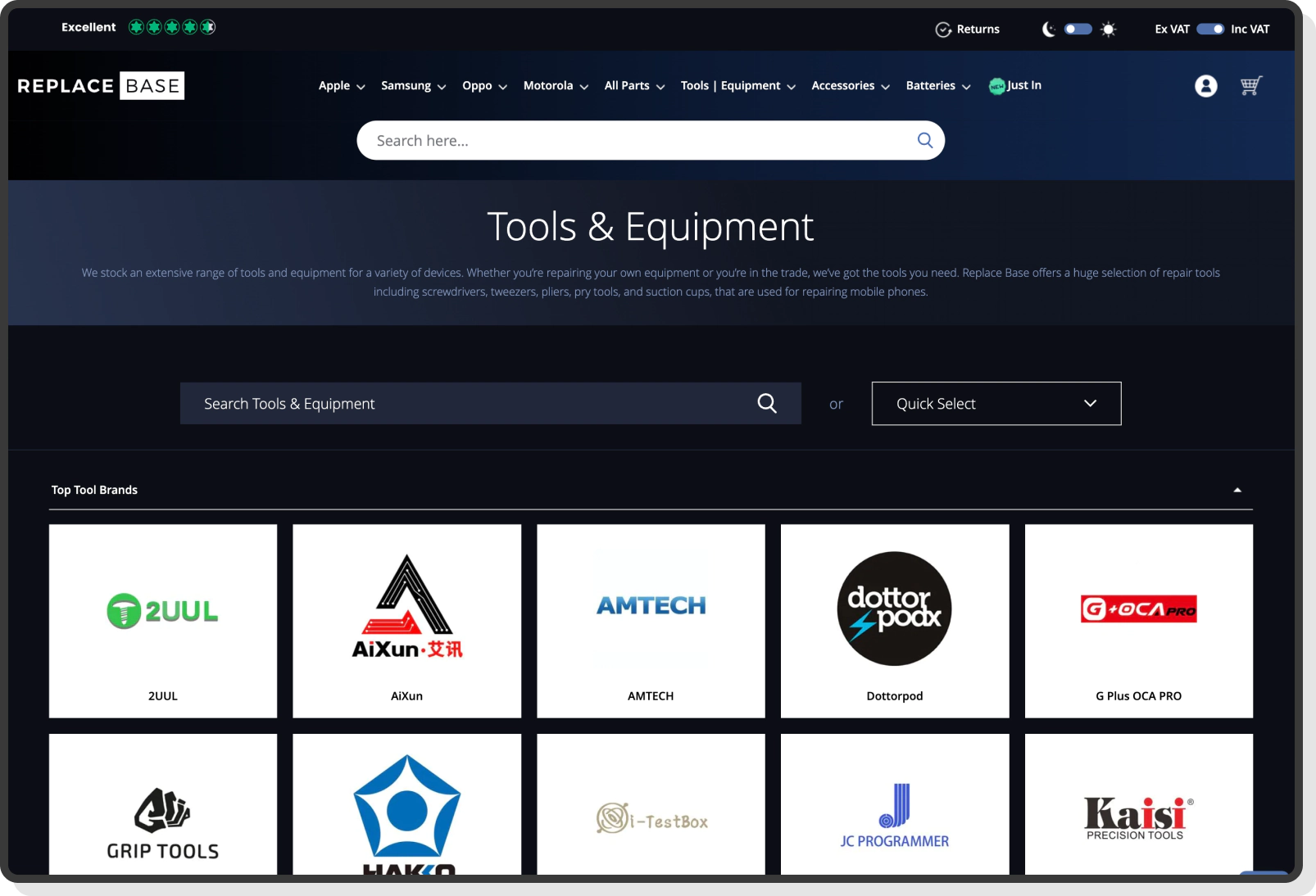The height and width of the screenshot is (896, 1316).
Task: Click the moon icon for dark mode
Action: (x=1050, y=29)
